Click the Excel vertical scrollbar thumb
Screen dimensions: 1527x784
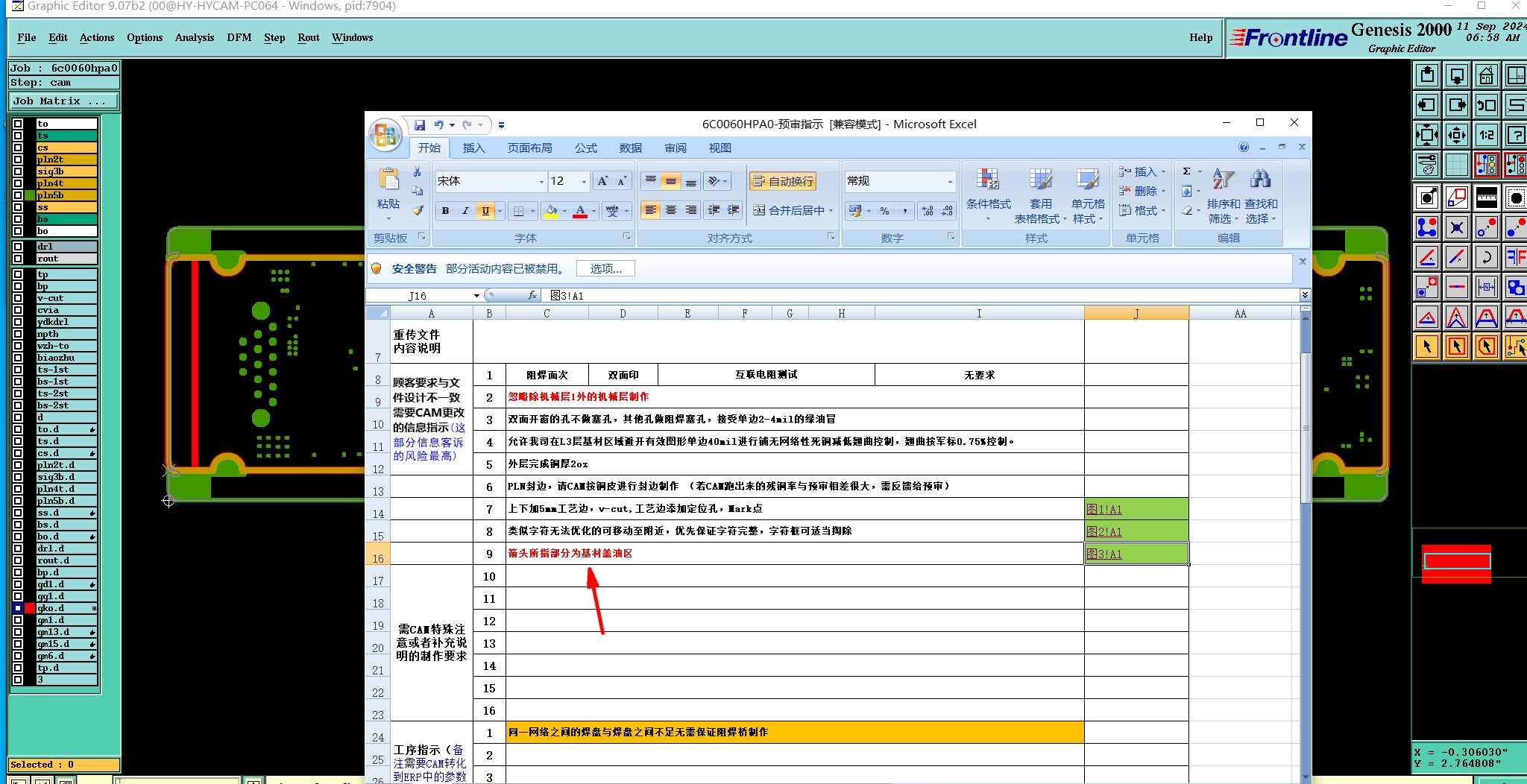[x=1305, y=429]
